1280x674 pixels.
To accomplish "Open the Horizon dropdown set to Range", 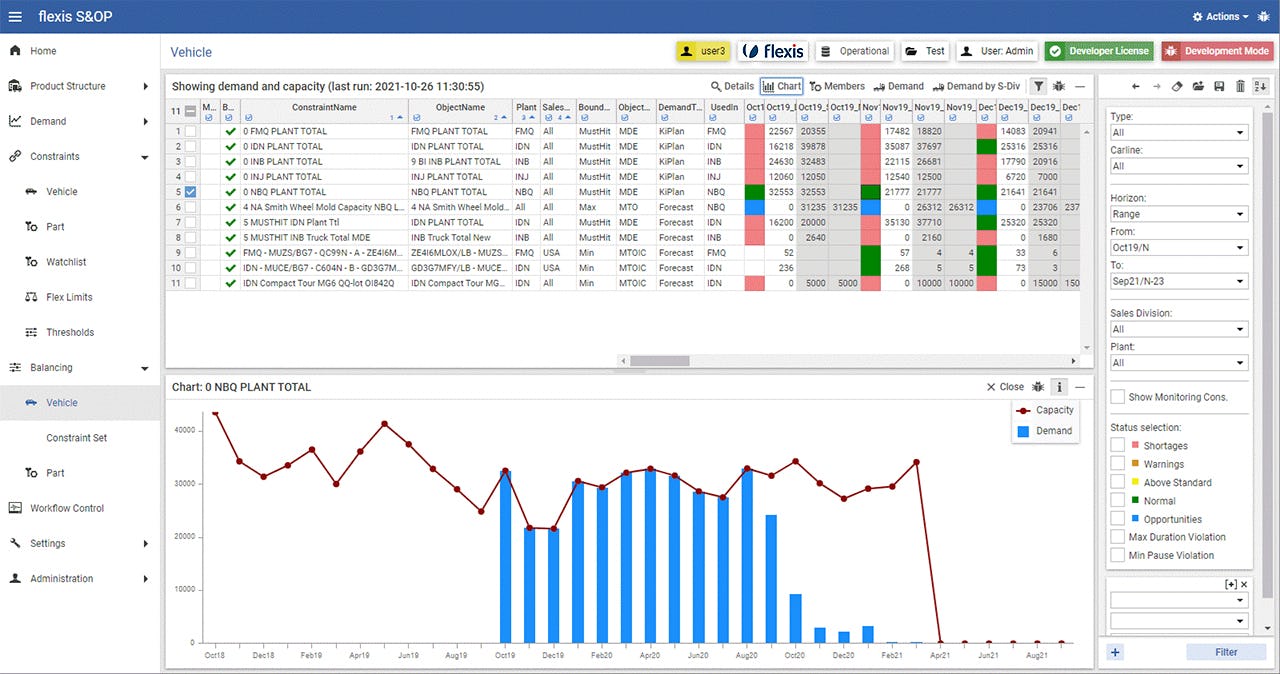I will (x=1178, y=214).
